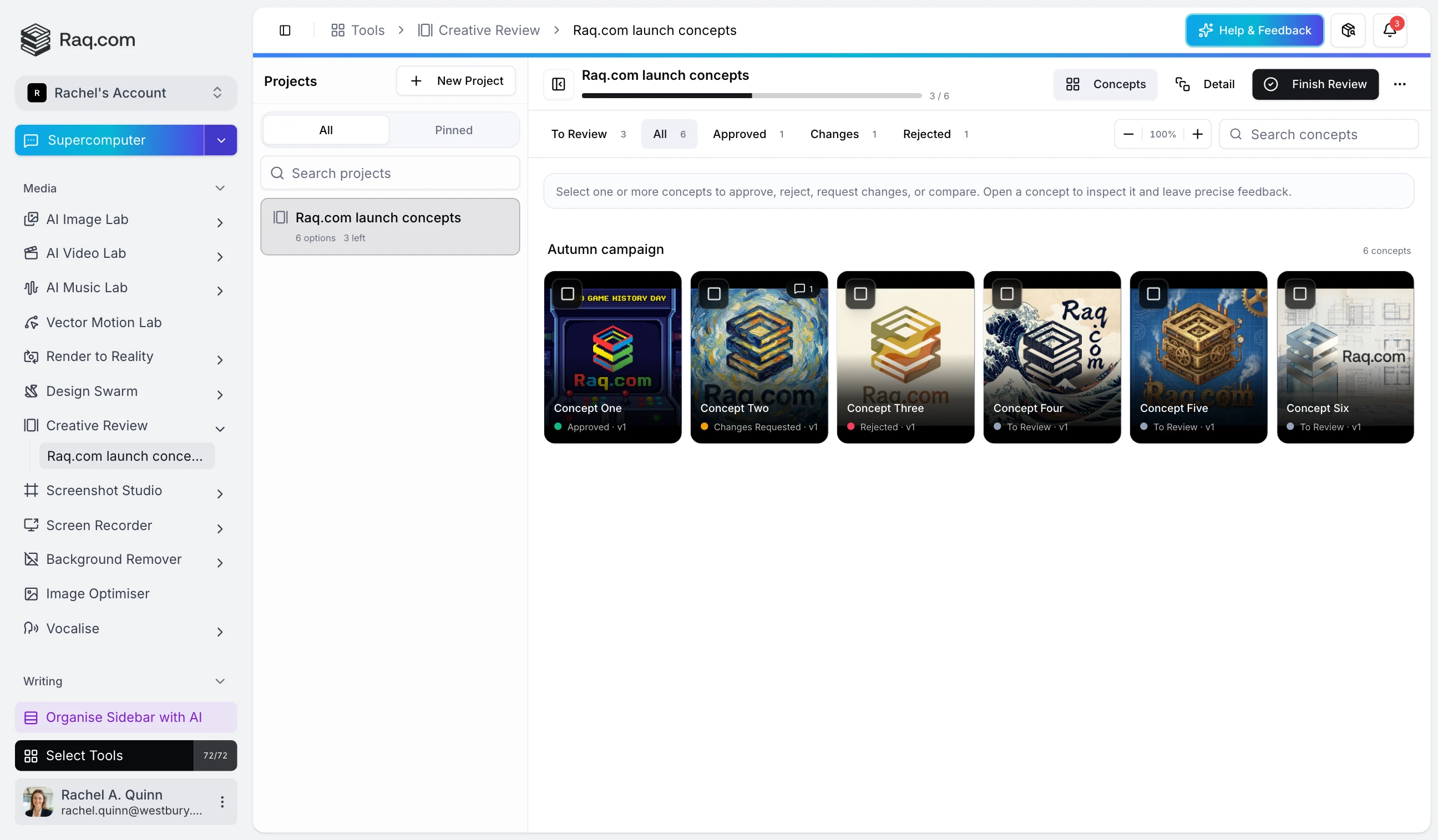Click the Creative Review breadcrumb

point(479,30)
